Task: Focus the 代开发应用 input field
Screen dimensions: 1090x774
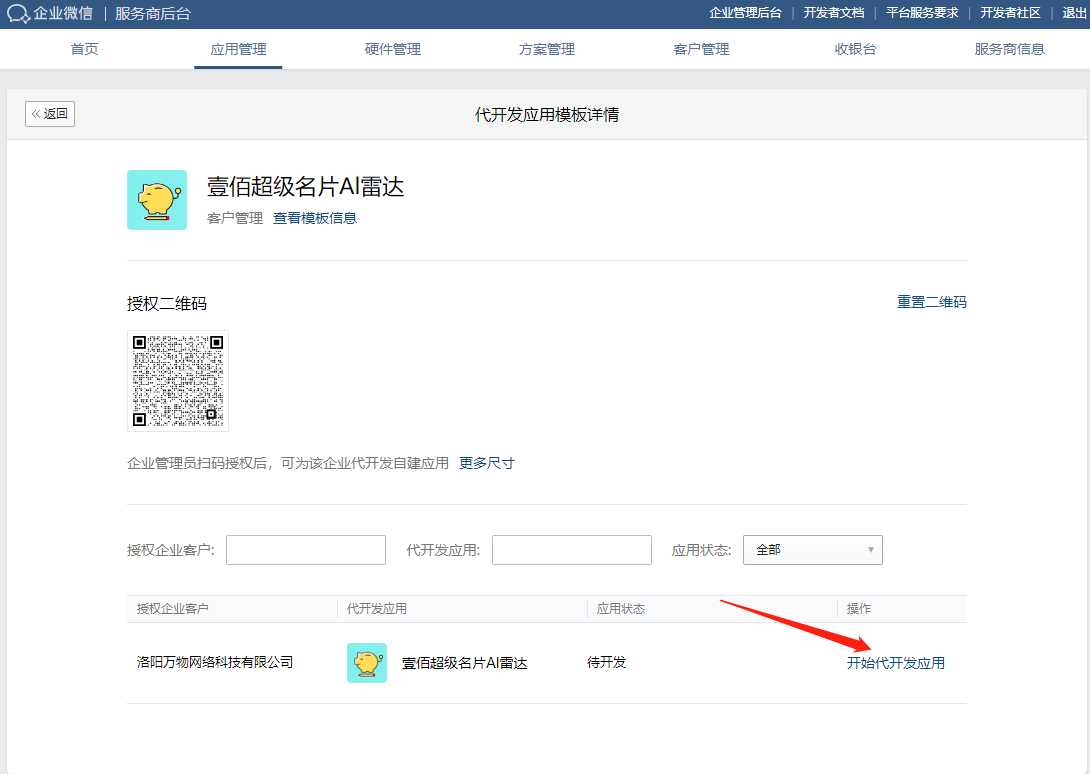Action: [572, 550]
